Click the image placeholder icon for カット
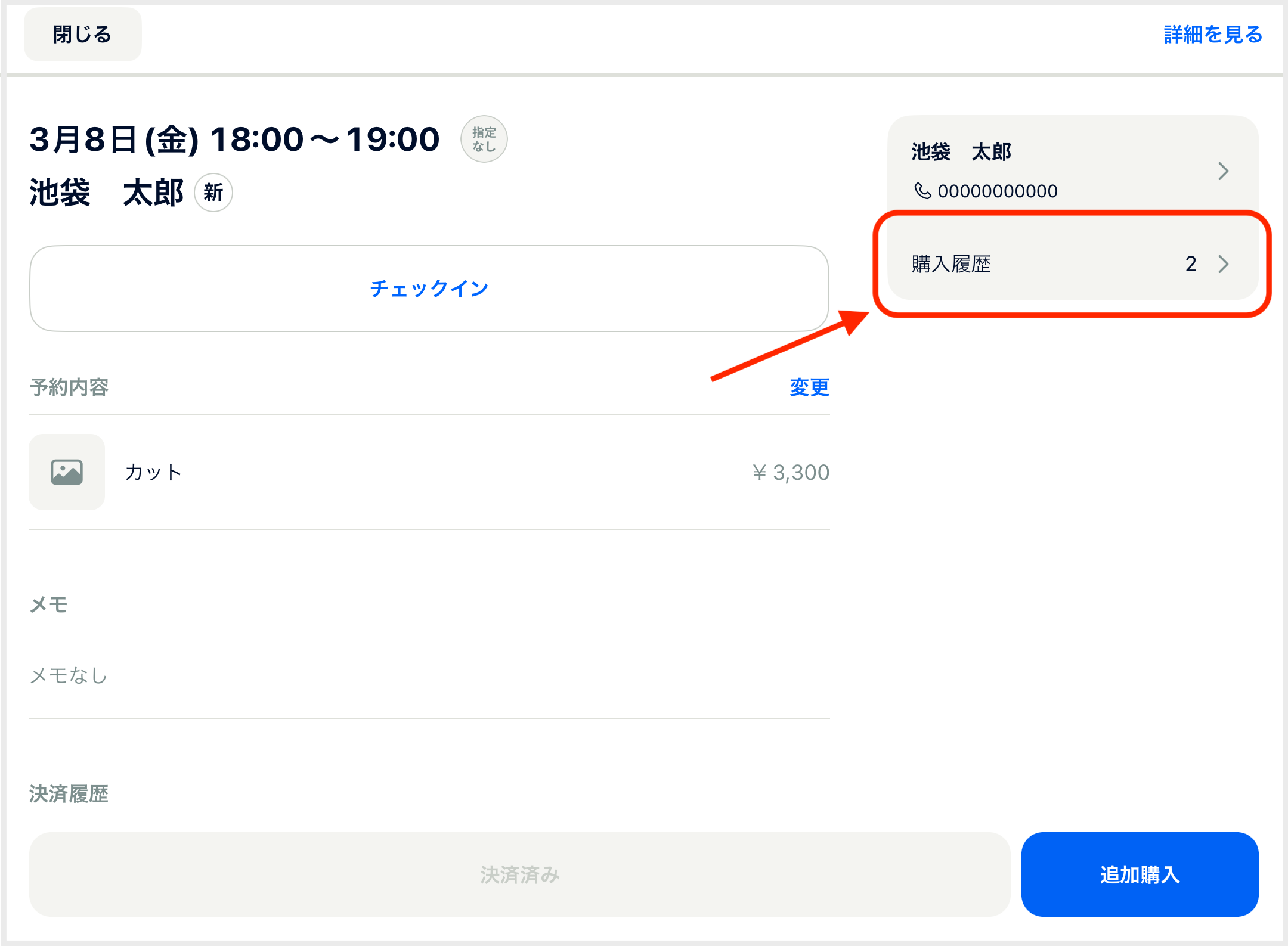 click(x=67, y=472)
